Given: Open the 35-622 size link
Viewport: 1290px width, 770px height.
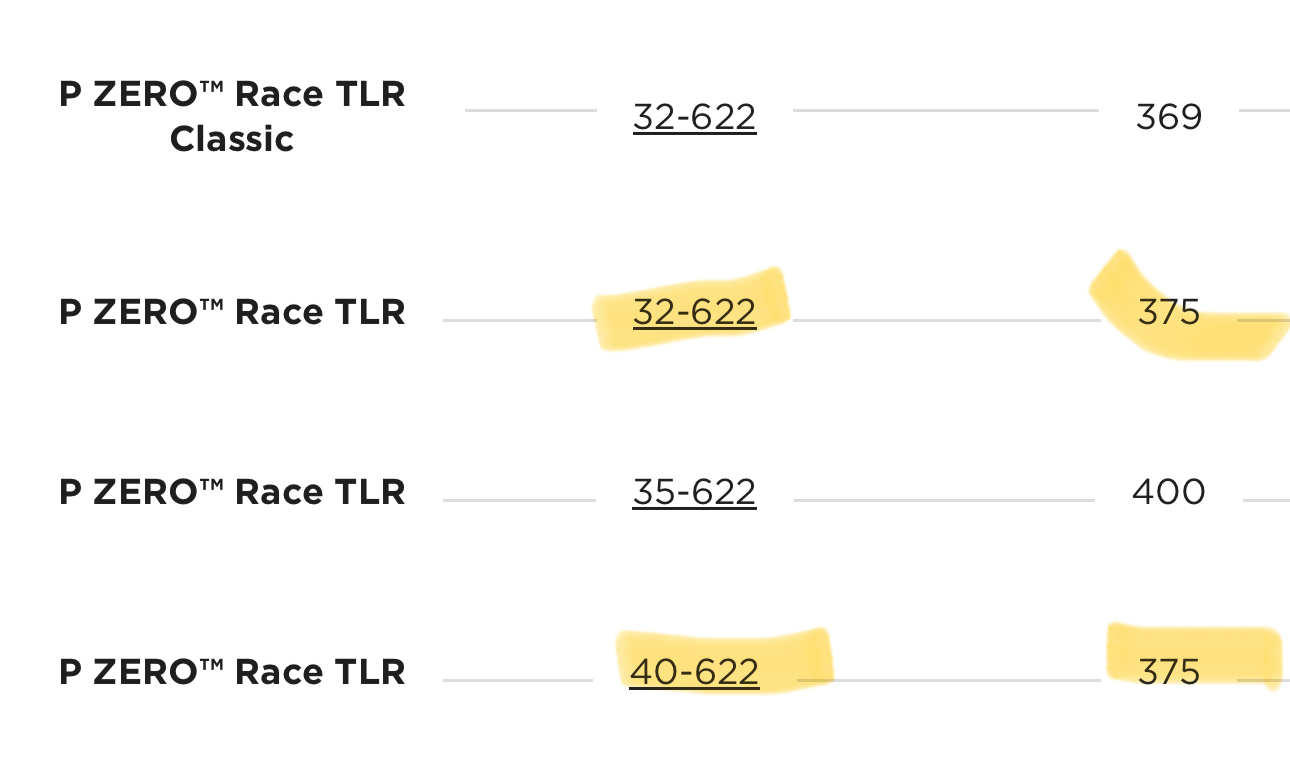Looking at the screenshot, I should coord(694,492).
